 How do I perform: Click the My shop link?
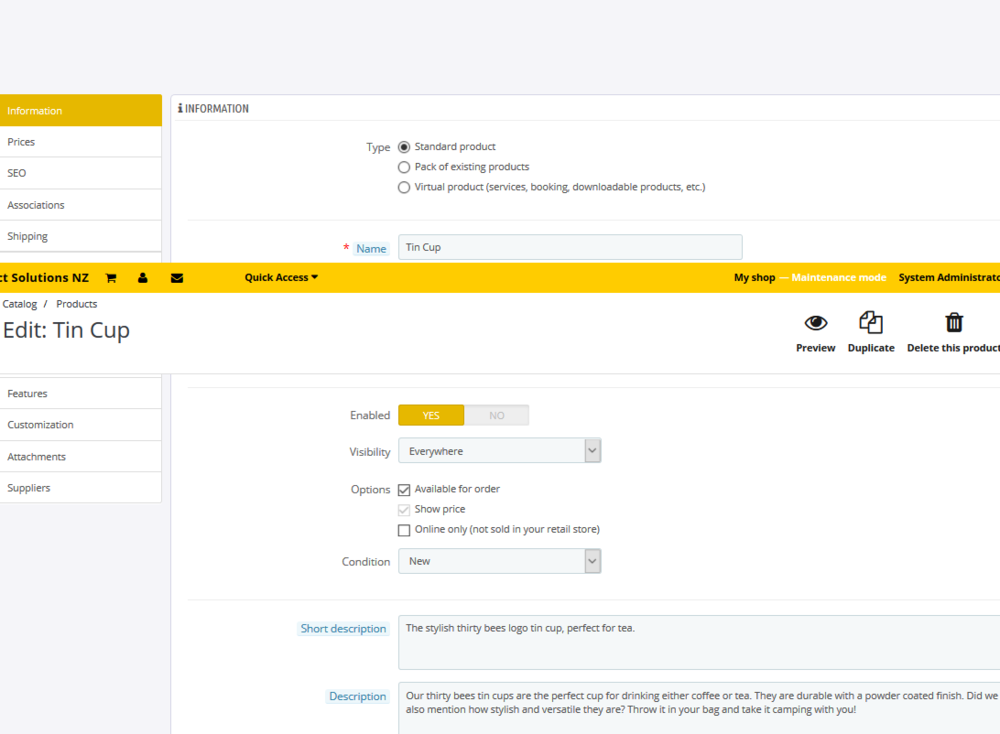coord(754,277)
